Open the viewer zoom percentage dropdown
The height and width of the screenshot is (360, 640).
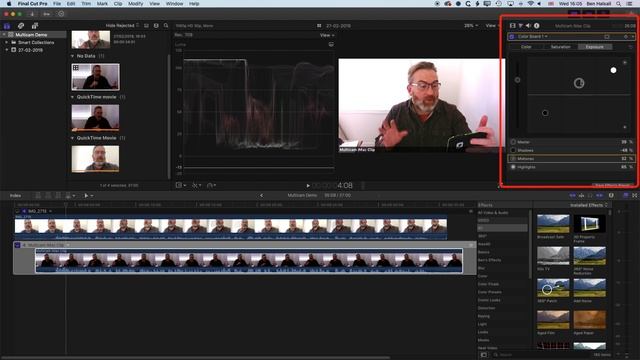(471, 26)
